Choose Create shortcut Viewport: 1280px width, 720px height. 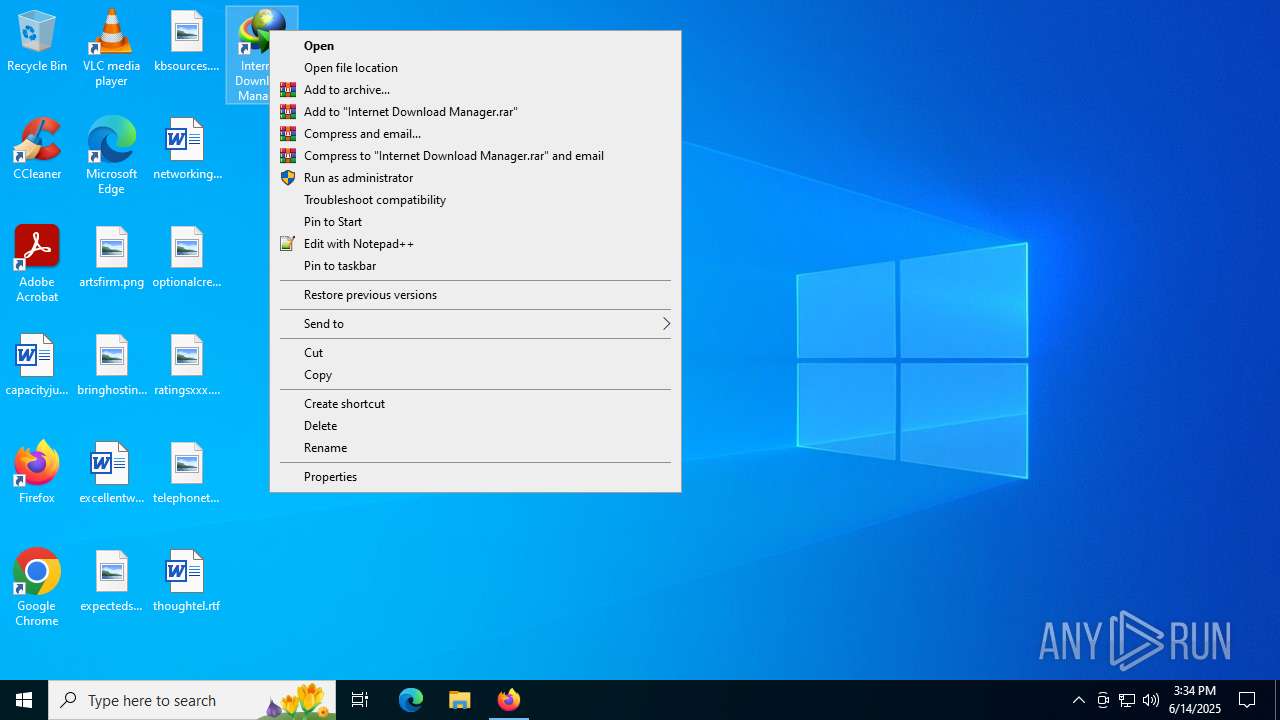click(475, 404)
